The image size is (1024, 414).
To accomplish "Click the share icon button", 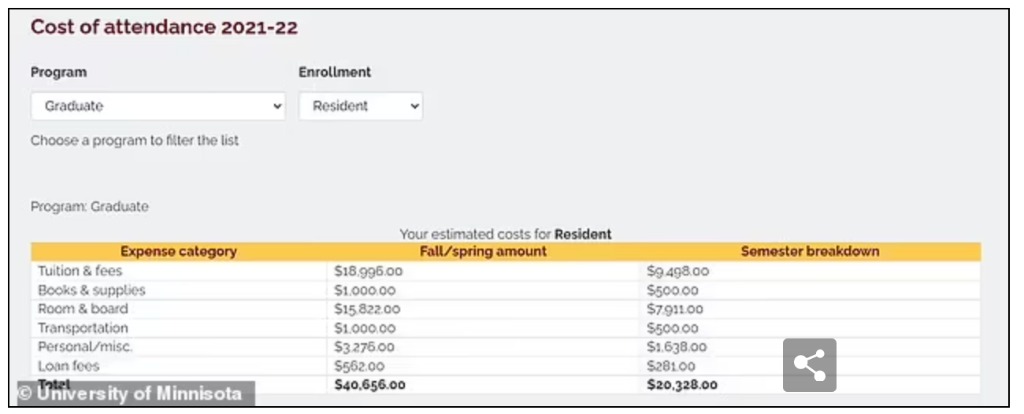I will click(x=809, y=365).
